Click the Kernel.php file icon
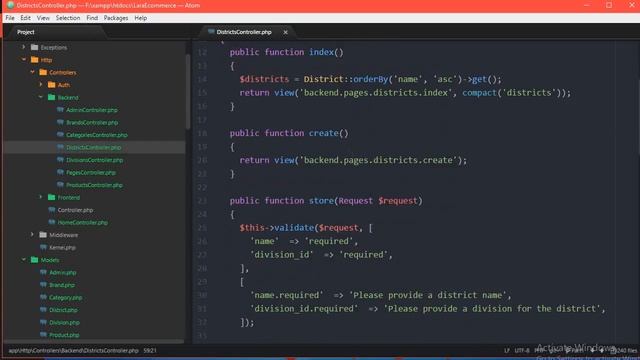Viewport: 640px width, 360px height. tap(43, 247)
